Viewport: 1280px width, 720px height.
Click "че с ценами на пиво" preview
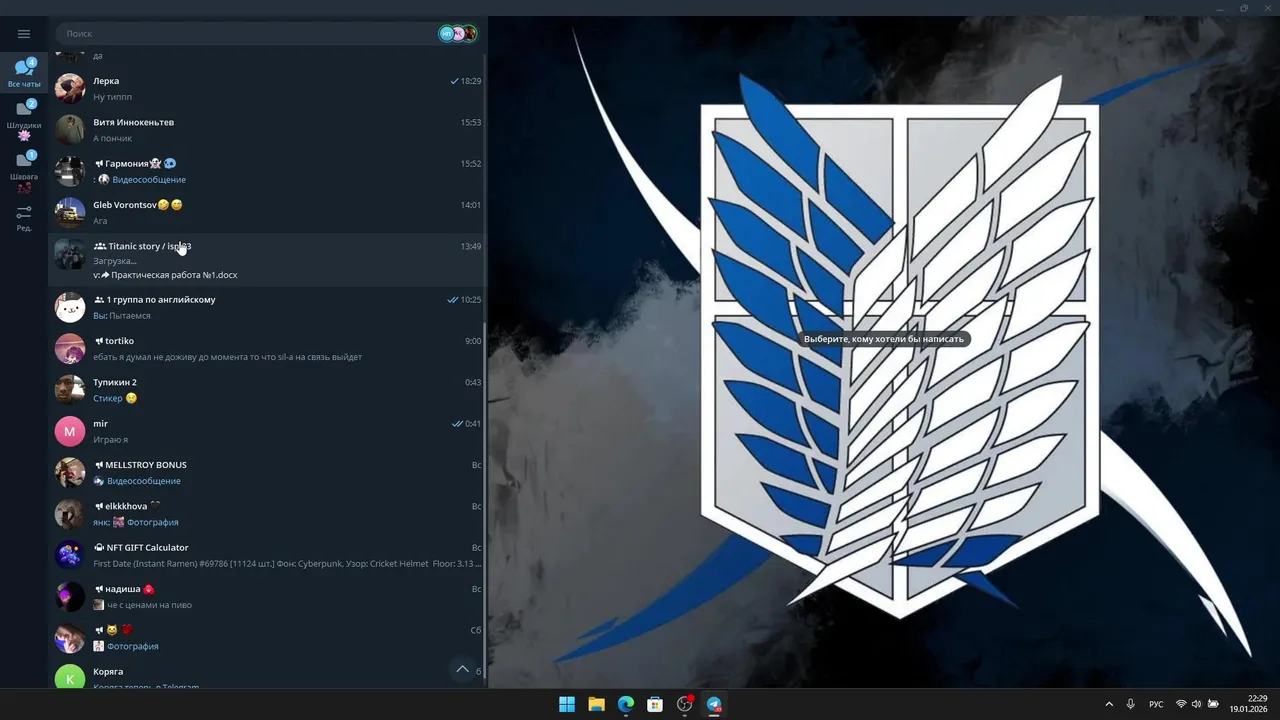[x=149, y=605]
